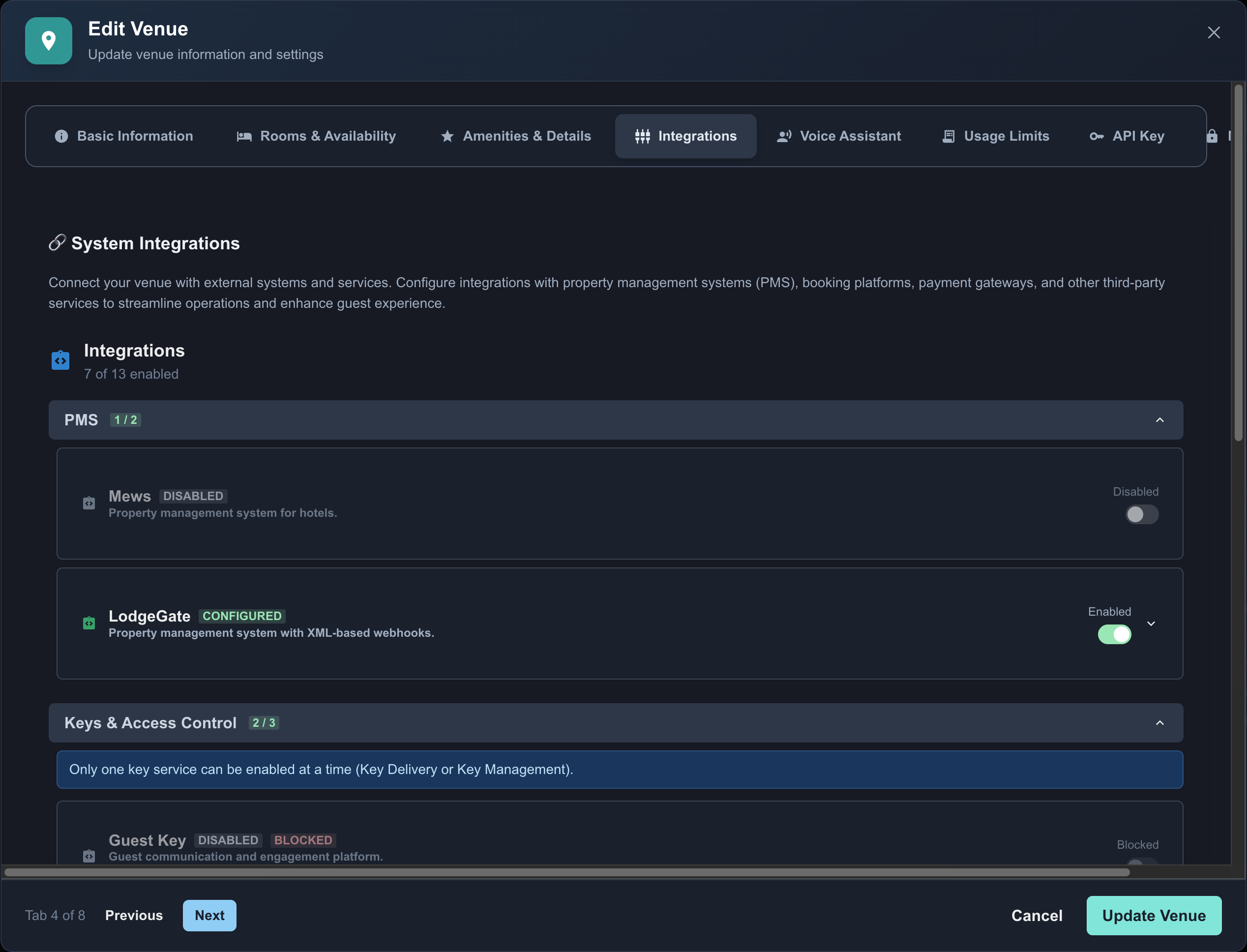Click the Basic Information info icon
The width and height of the screenshot is (1247, 952).
61,137
